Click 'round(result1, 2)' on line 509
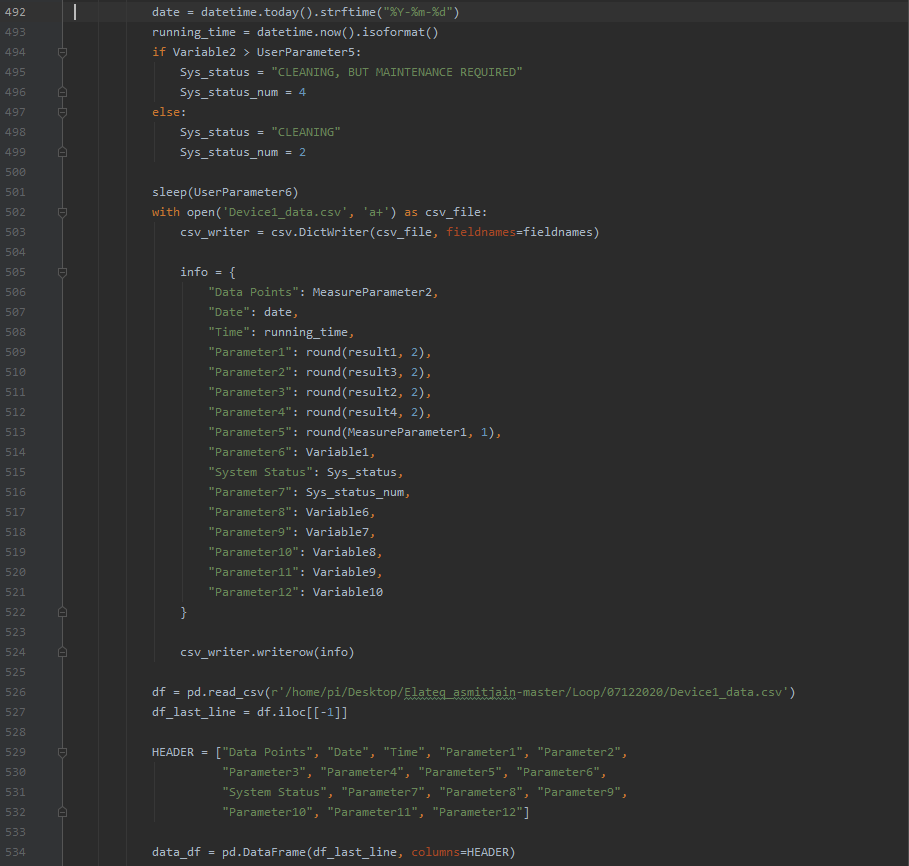Screen dimensions: 909x866 point(365,352)
